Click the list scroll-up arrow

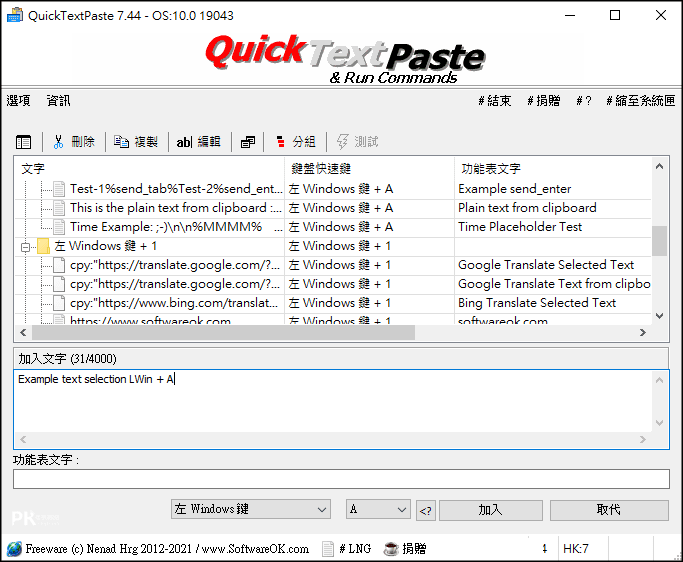[659, 166]
